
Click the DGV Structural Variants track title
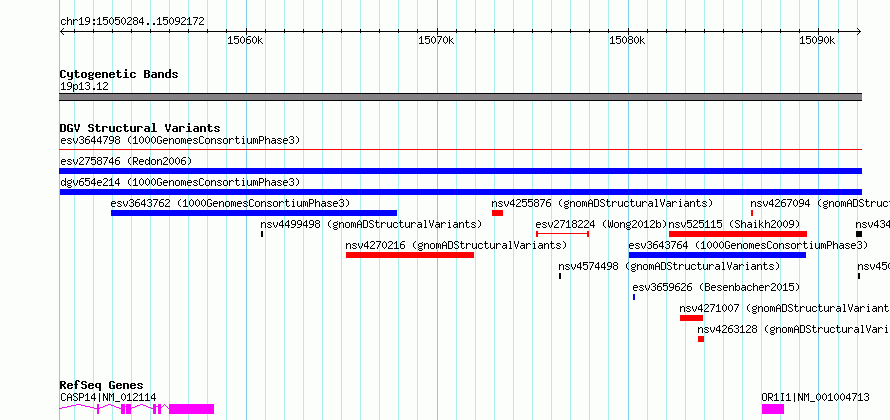coord(140,128)
